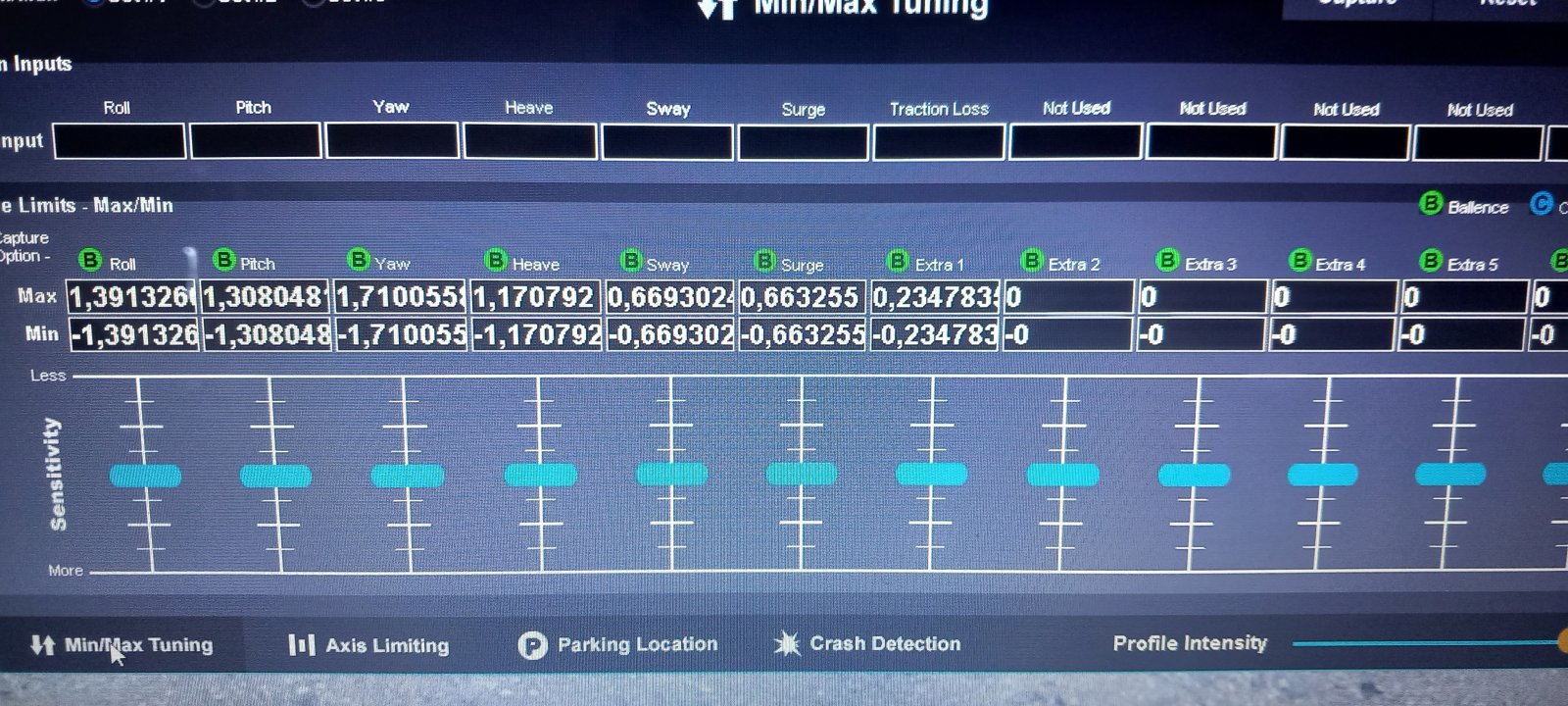Select the Extra 5 Max value field

coord(1465,297)
